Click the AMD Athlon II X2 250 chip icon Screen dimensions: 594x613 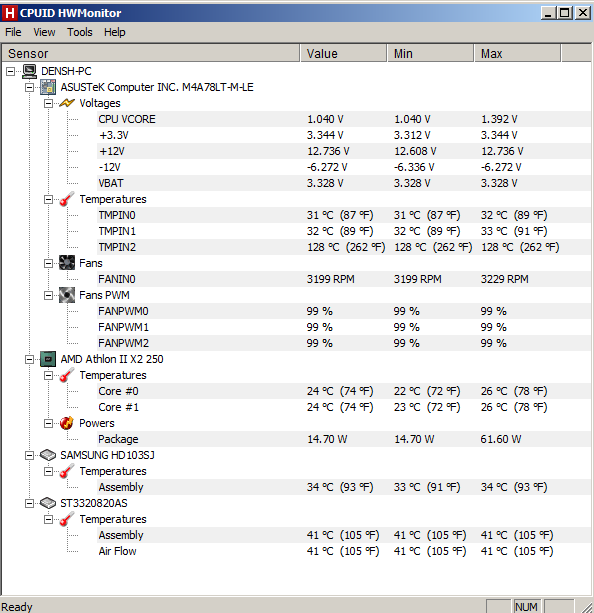[48, 359]
